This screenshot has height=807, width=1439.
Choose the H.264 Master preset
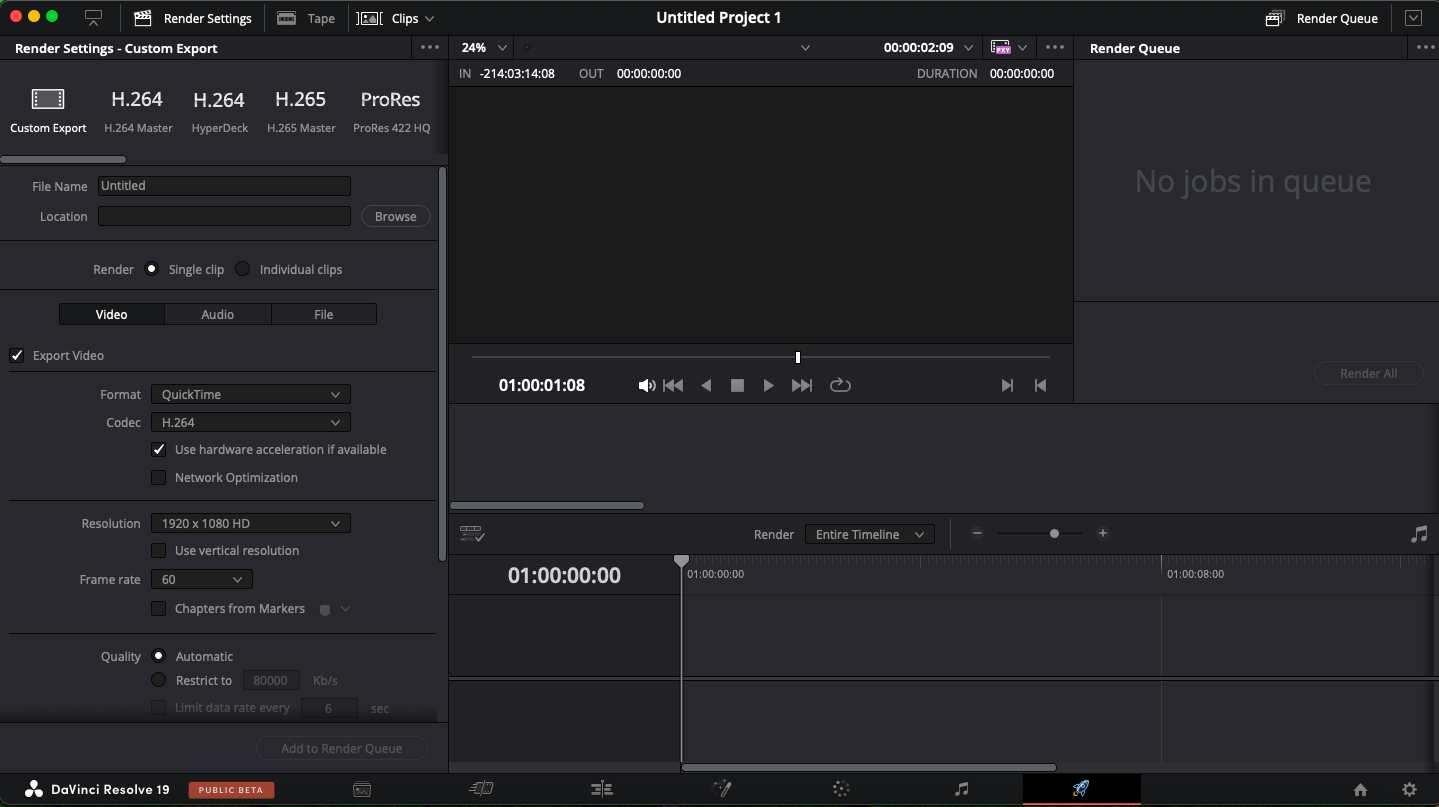coord(138,110)
